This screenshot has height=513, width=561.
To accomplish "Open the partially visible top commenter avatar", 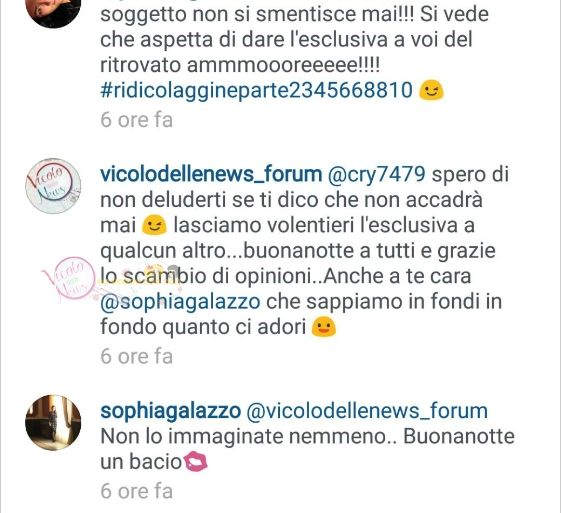I will (x=53, y=13).
